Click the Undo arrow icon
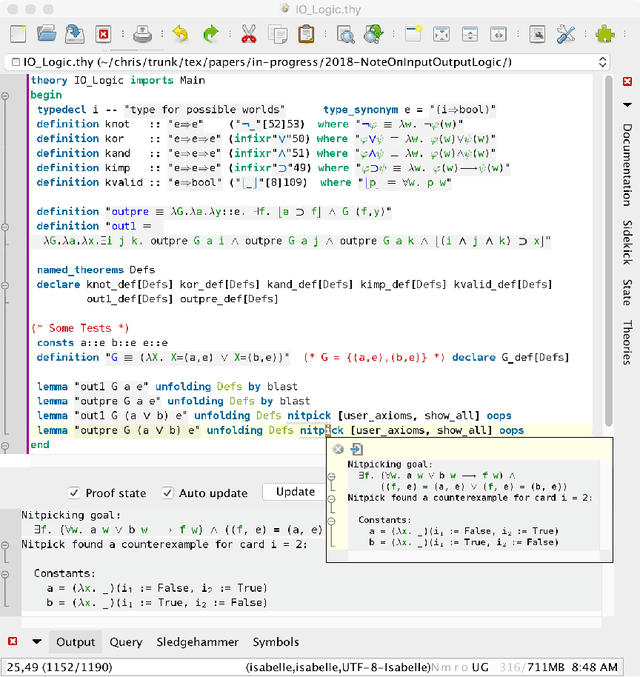Screen dimensions: 640x677 (x=180, y=34)
